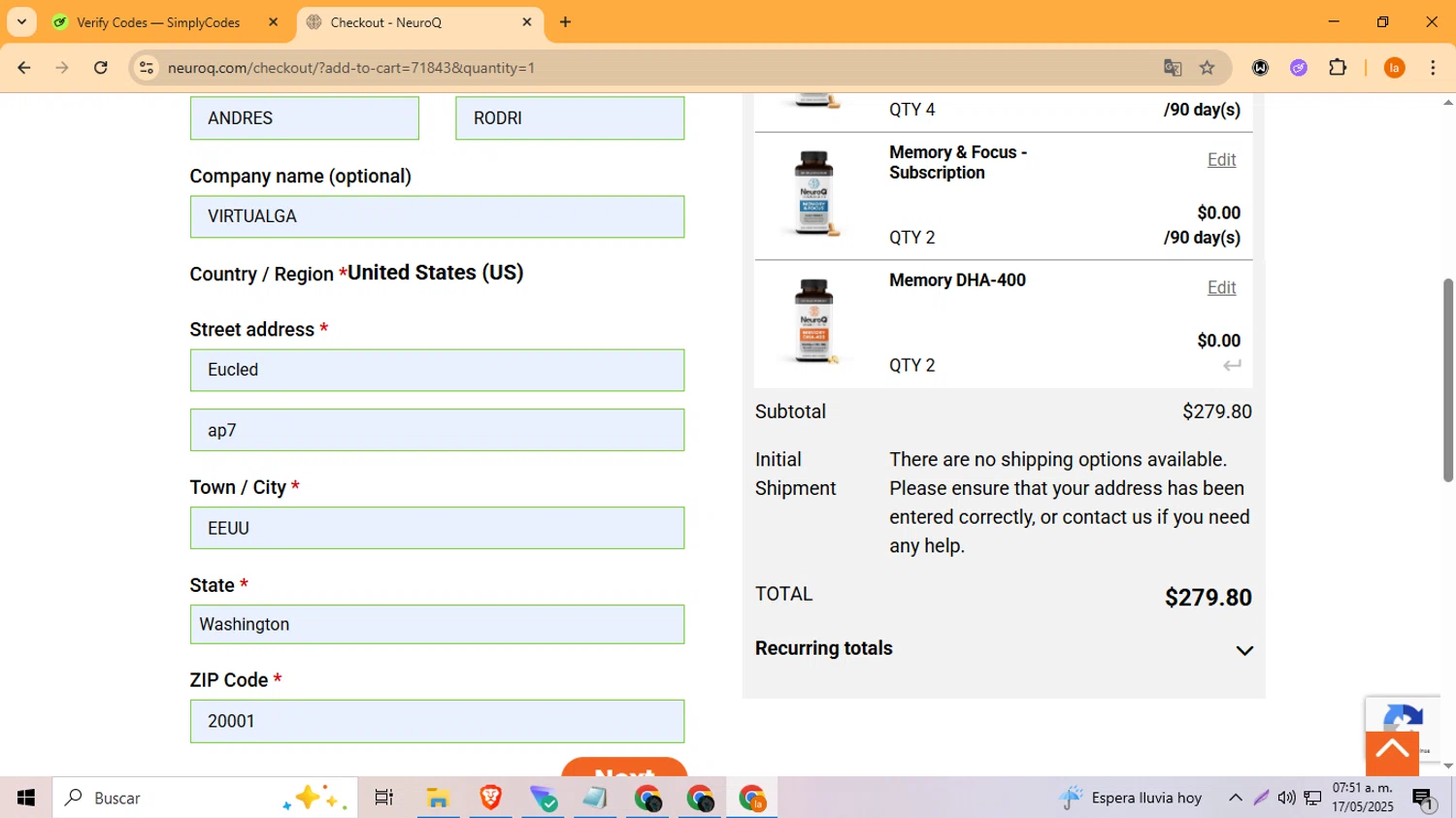
Task: Launch Brave browser from the taskbar
Action: pyautogui.click(x=490, y=798)
